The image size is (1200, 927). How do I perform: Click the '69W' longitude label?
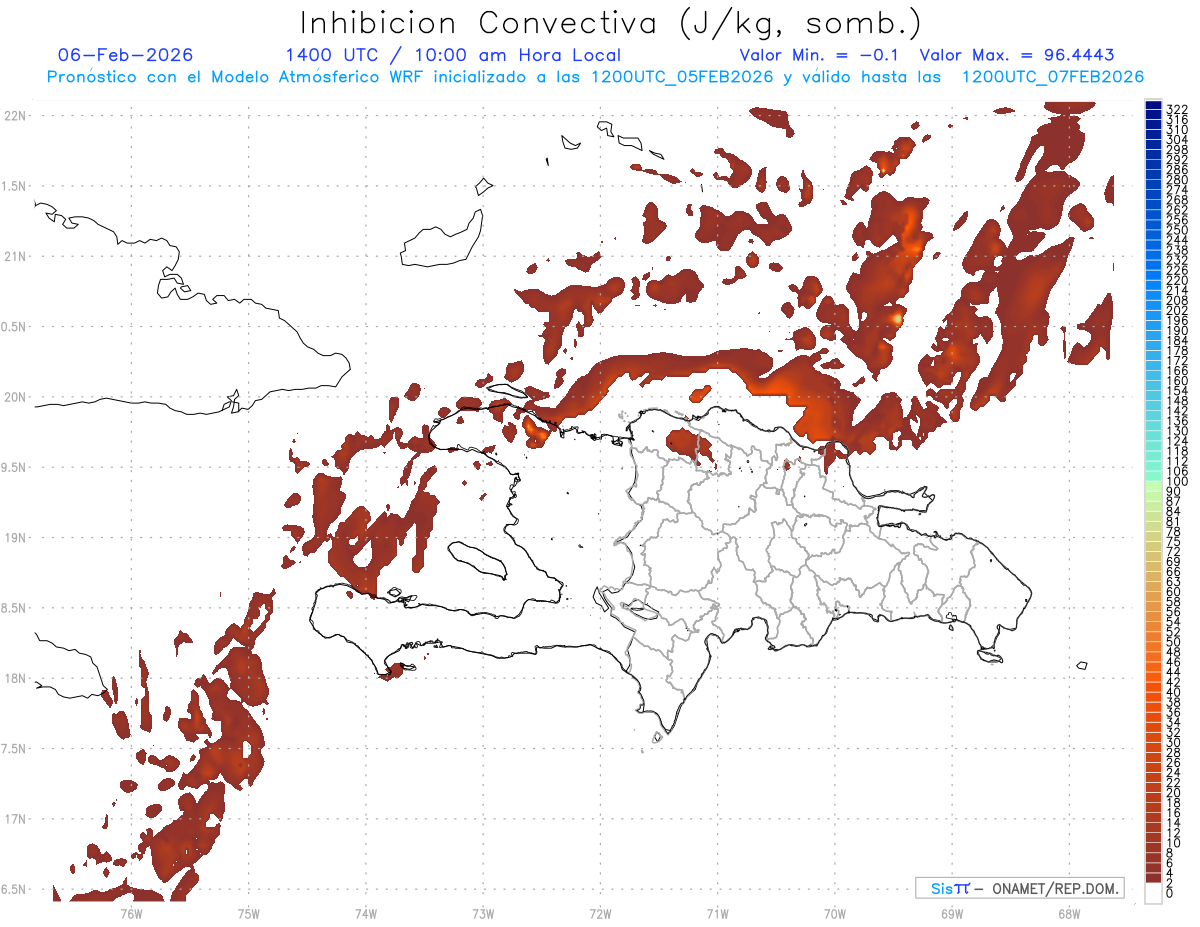pos(952,913)
